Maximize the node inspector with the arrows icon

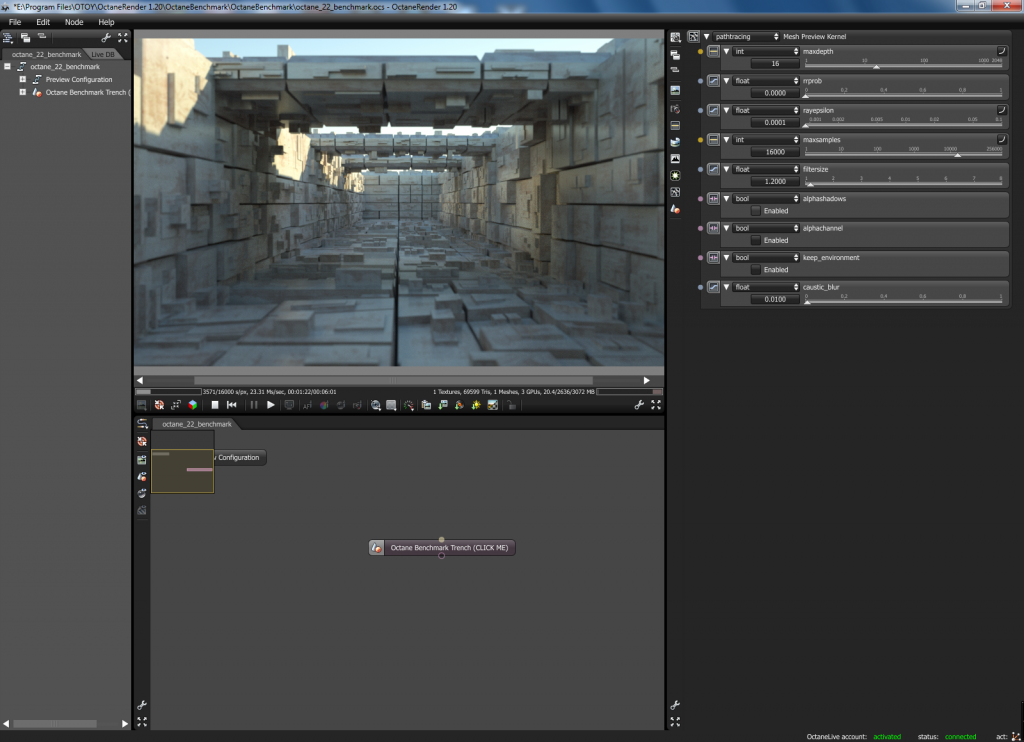675,722
